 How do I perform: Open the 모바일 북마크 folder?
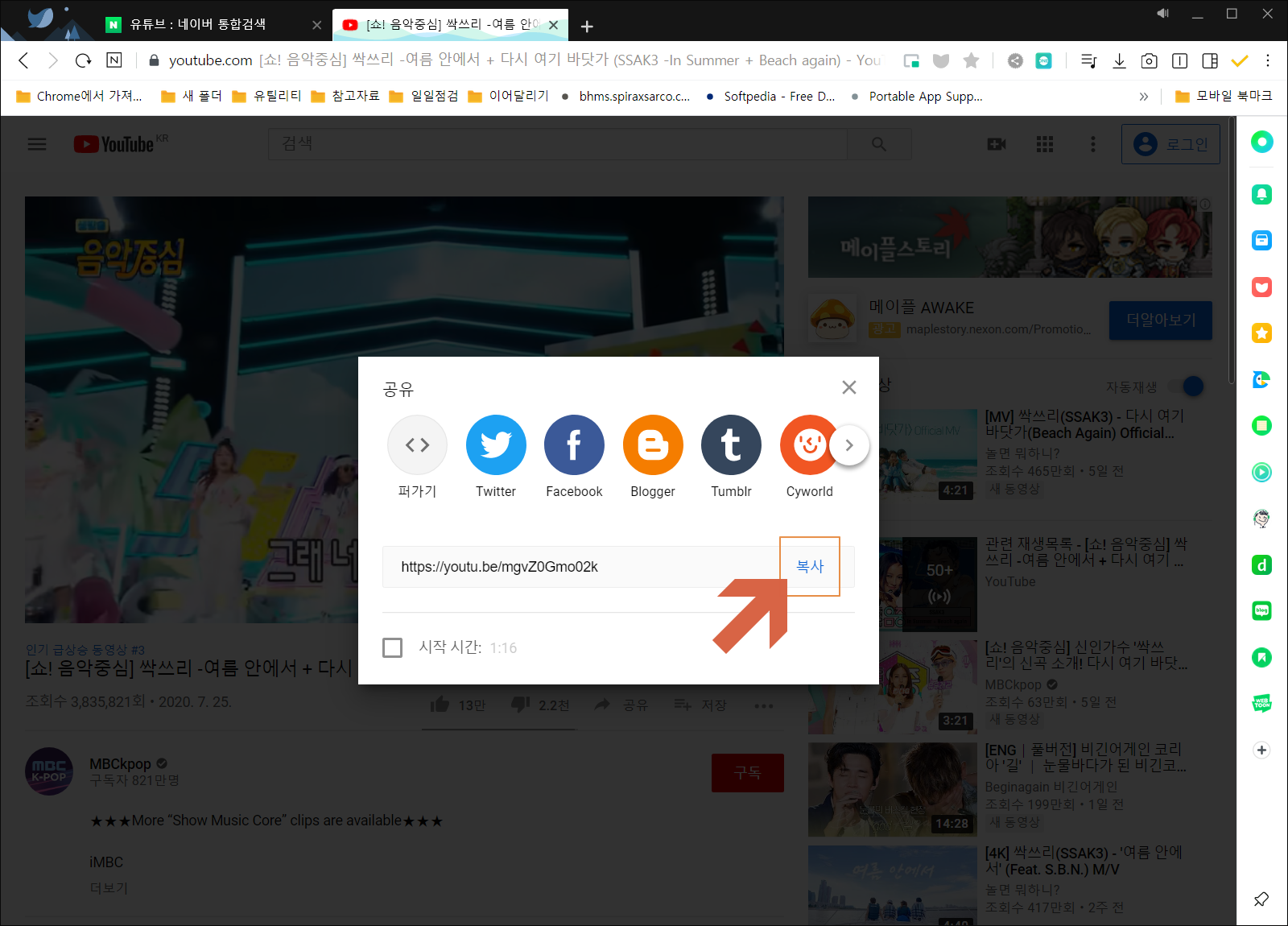click(1224, 96)
